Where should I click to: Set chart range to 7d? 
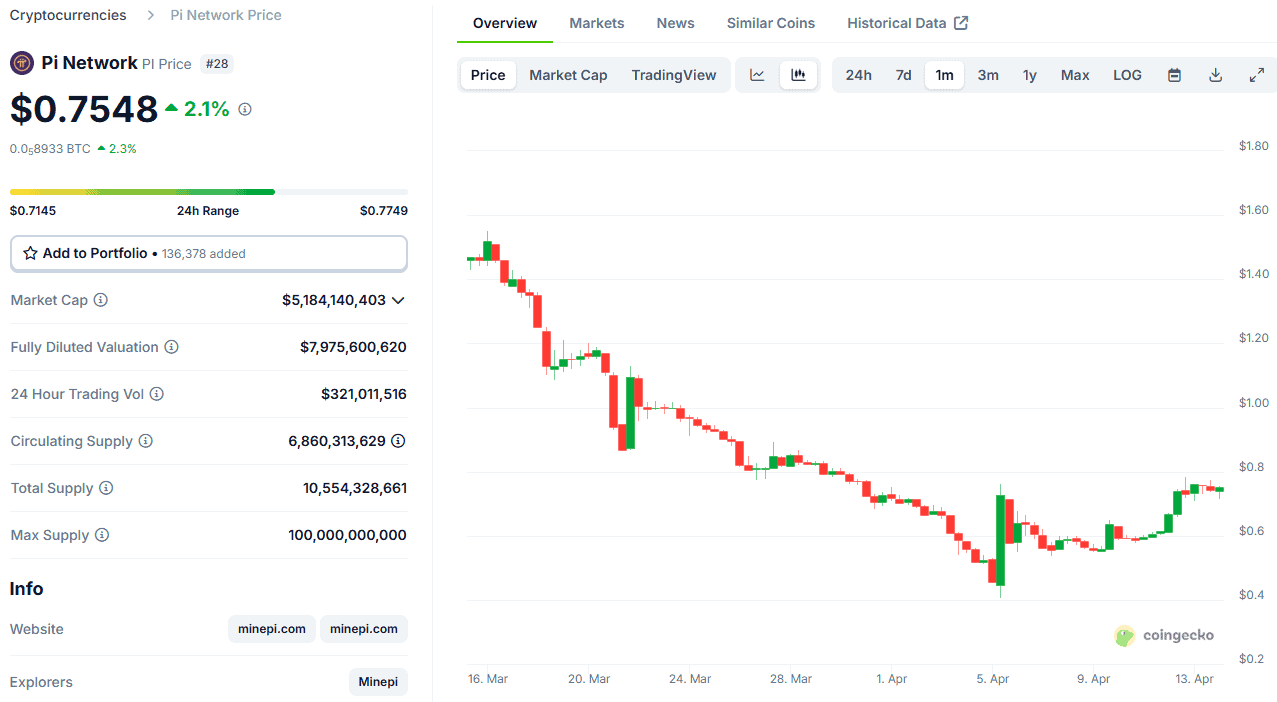(903, 75)
